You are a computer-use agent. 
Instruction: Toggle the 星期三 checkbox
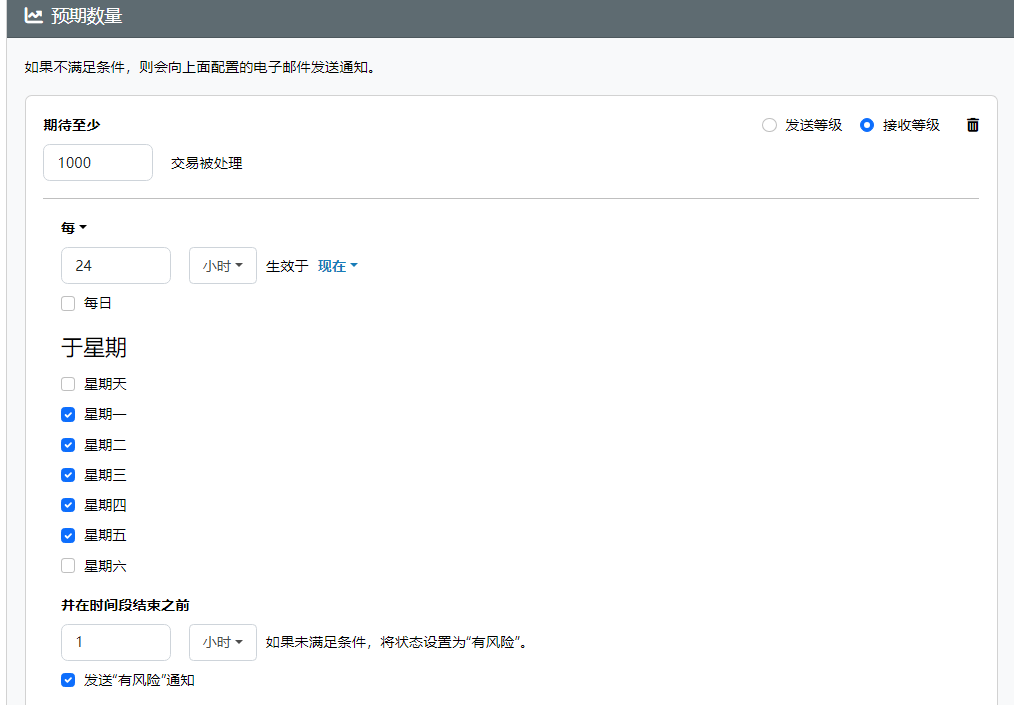pos(68,475)
